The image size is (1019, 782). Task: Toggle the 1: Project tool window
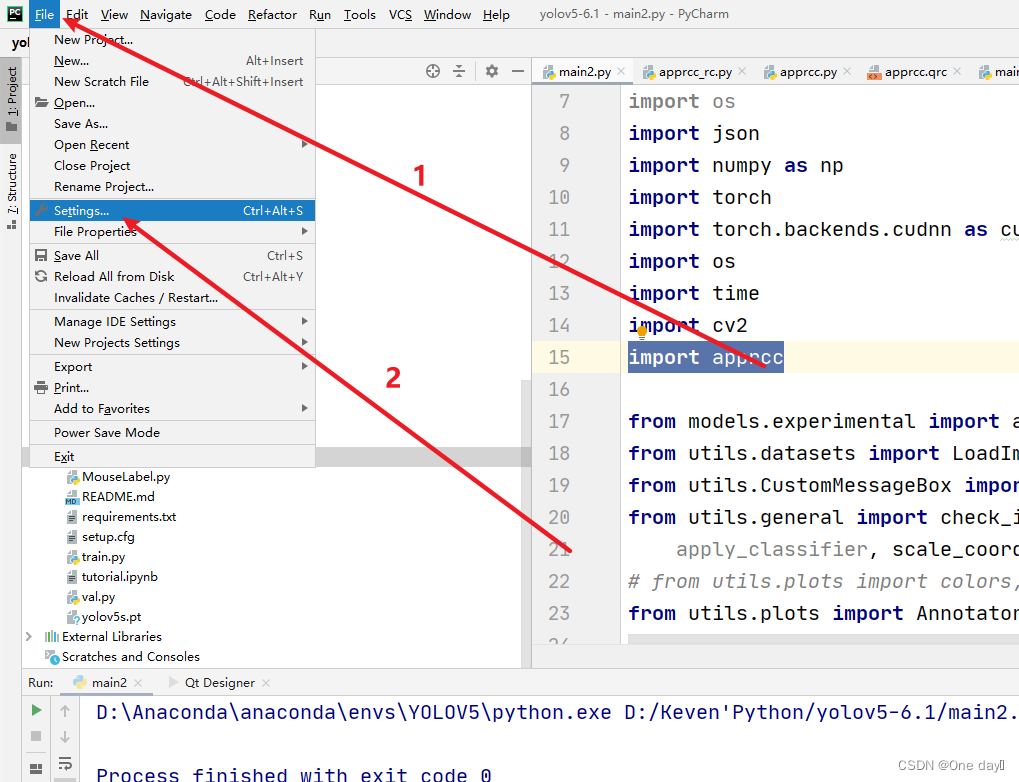(12, 80)
